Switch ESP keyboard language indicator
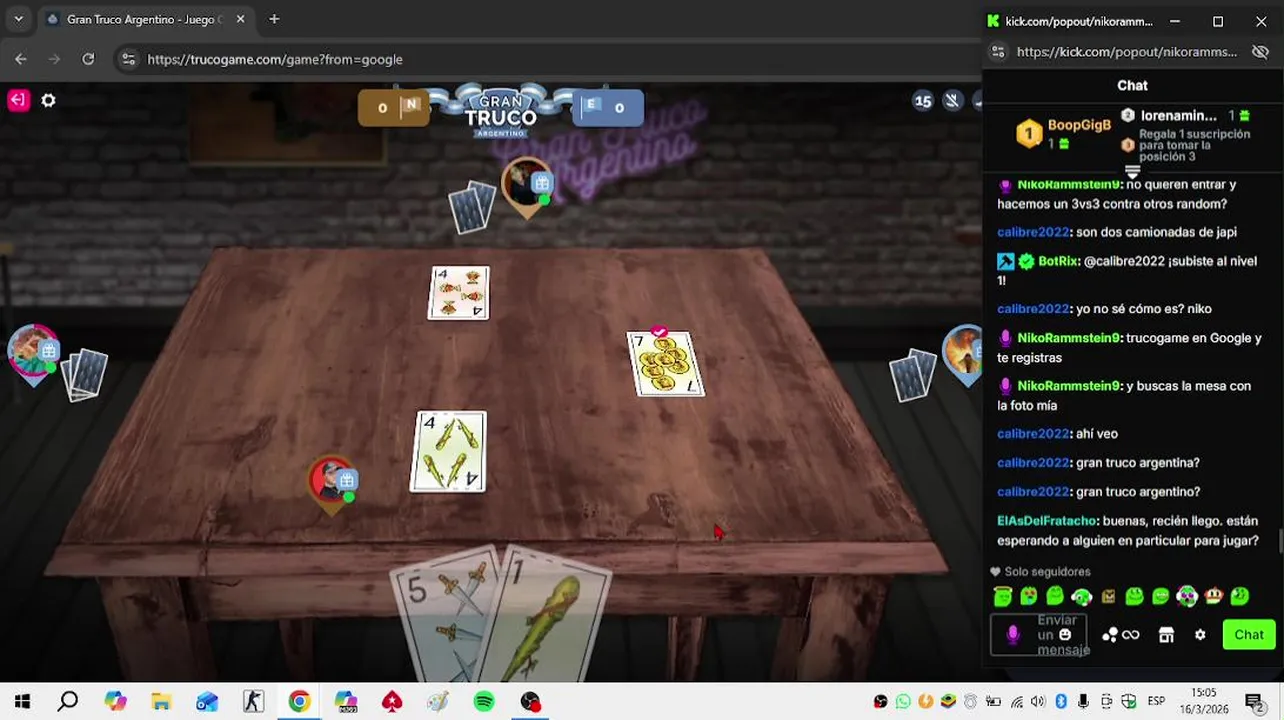The width and height of the screenshot is (1284, 720). [1156, 701]
